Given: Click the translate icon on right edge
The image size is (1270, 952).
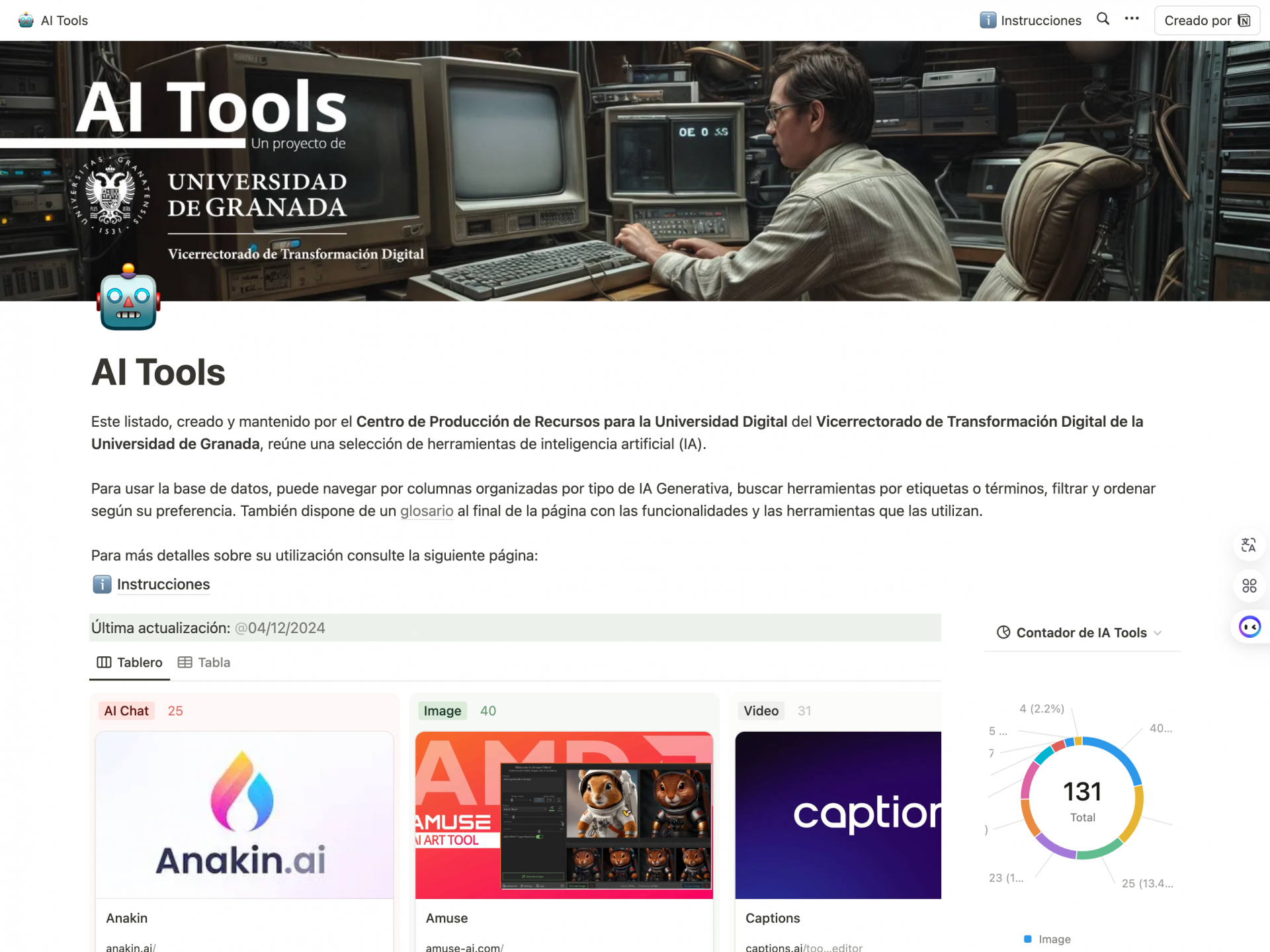Looking at the screenshot, I should [1249, 545].
